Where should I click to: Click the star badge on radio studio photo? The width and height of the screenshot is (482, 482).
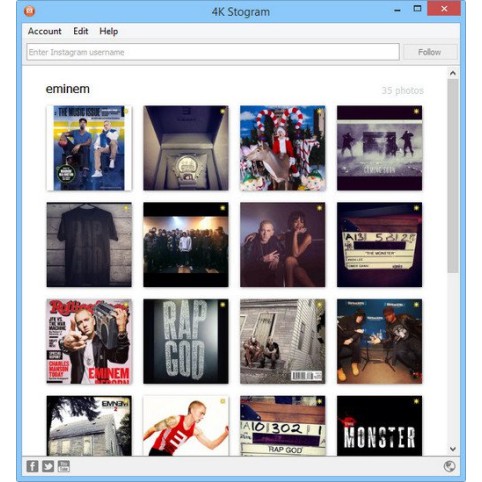click(416, 304)
